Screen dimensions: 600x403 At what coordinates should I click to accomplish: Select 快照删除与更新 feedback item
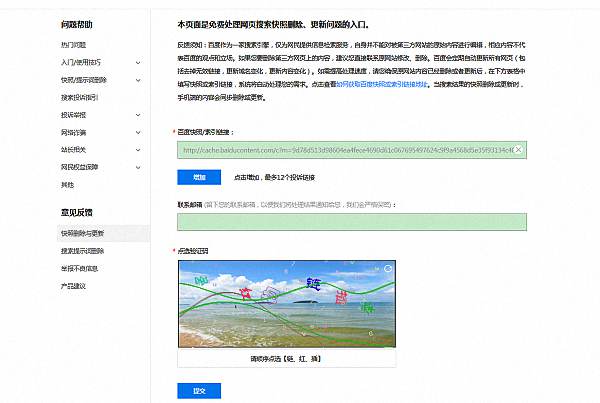coord(84,233)
